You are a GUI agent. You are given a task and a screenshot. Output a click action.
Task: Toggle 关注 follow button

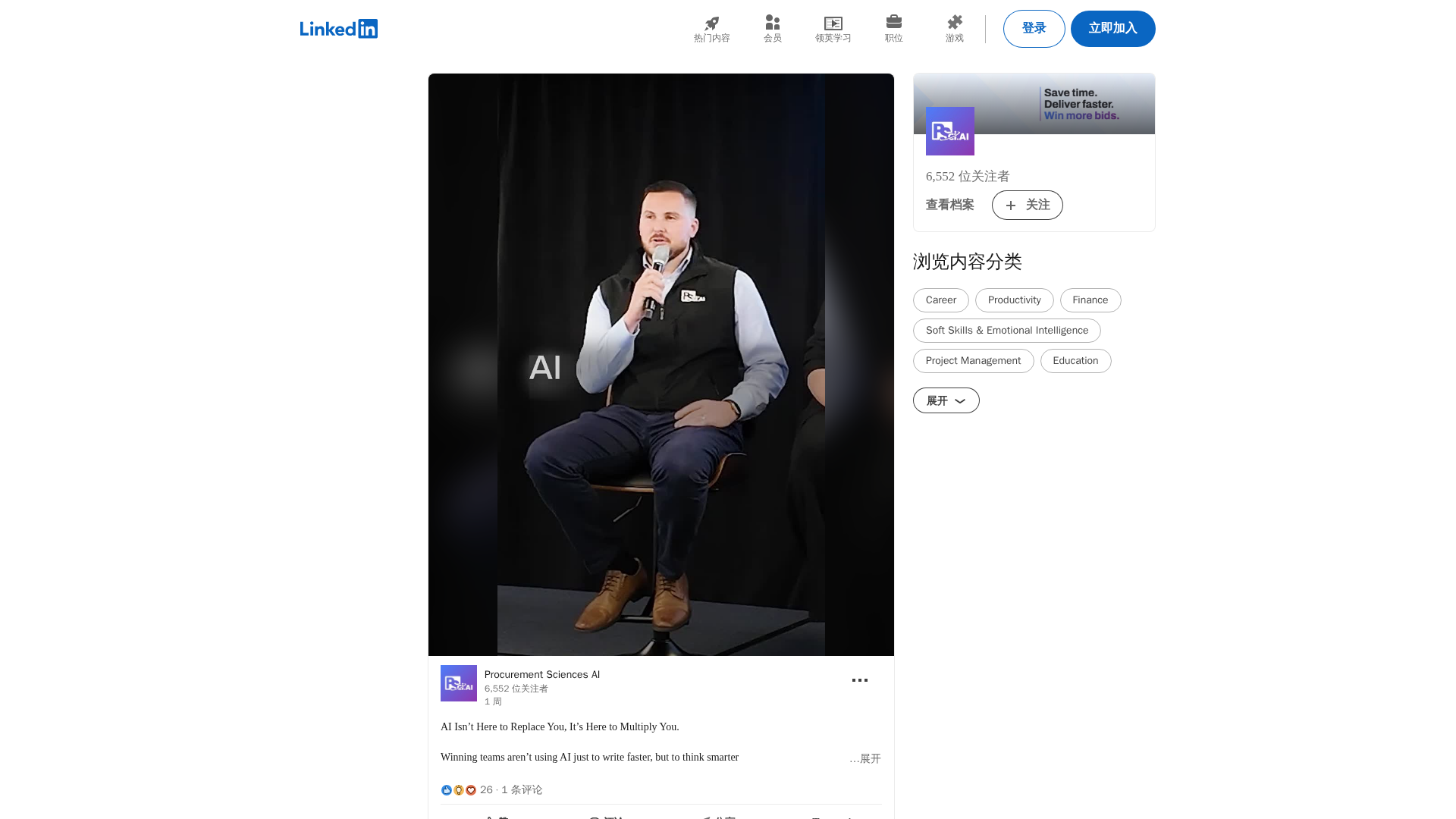(x=1027, y=205)
